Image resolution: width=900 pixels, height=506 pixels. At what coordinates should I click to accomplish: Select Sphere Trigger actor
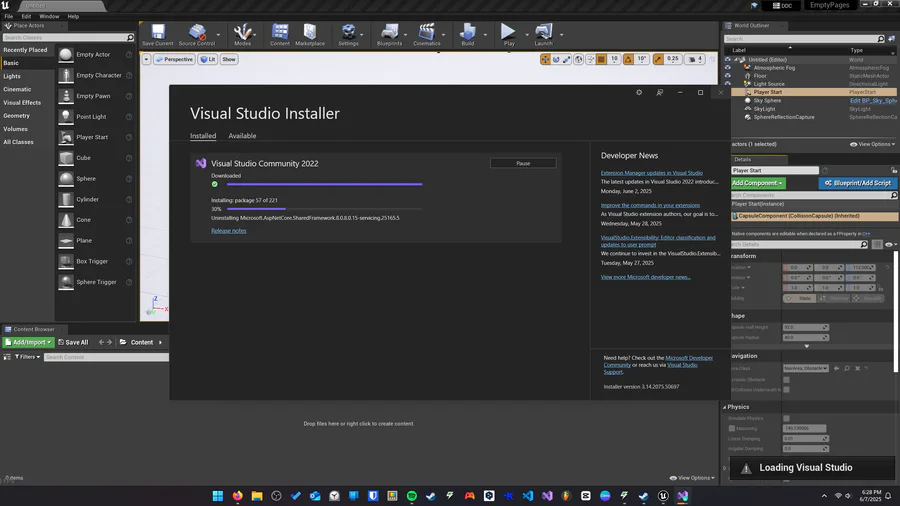[x=96, y=282]
